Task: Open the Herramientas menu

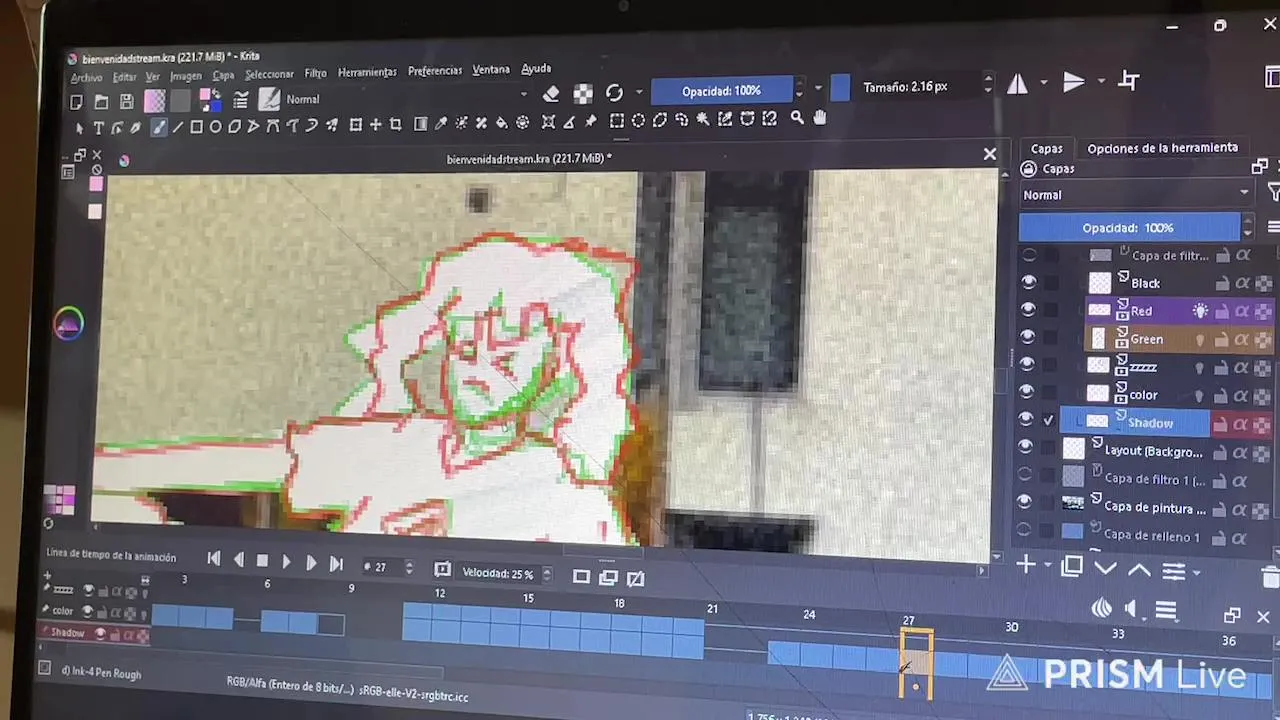Action: click(367, 72)
